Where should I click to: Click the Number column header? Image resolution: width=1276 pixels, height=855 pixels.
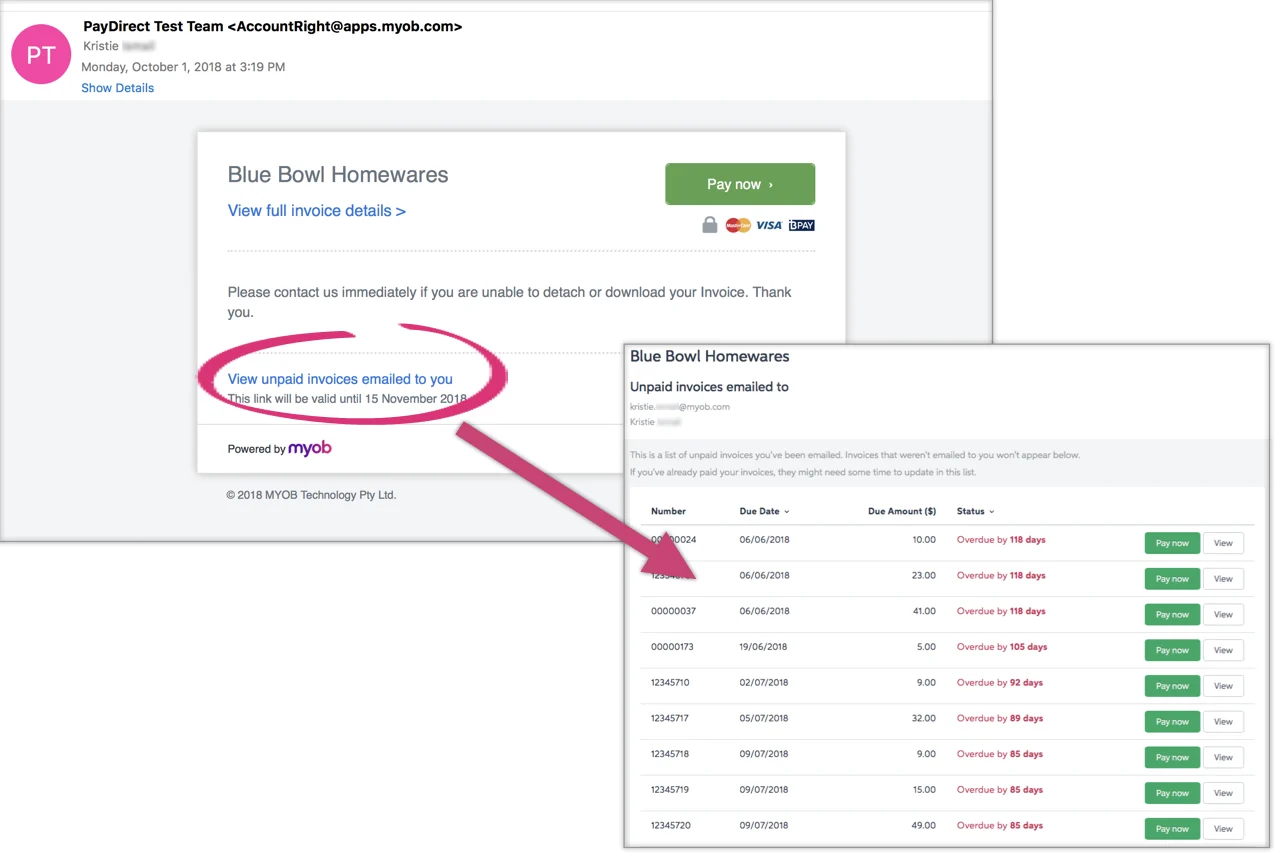tap(668, 511)
